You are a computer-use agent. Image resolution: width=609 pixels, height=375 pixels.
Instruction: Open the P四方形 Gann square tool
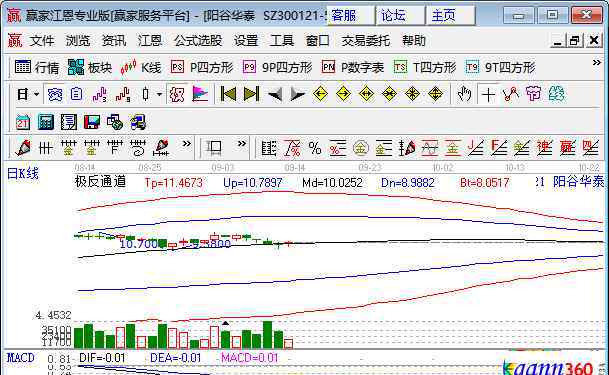(x=202, y=68)
